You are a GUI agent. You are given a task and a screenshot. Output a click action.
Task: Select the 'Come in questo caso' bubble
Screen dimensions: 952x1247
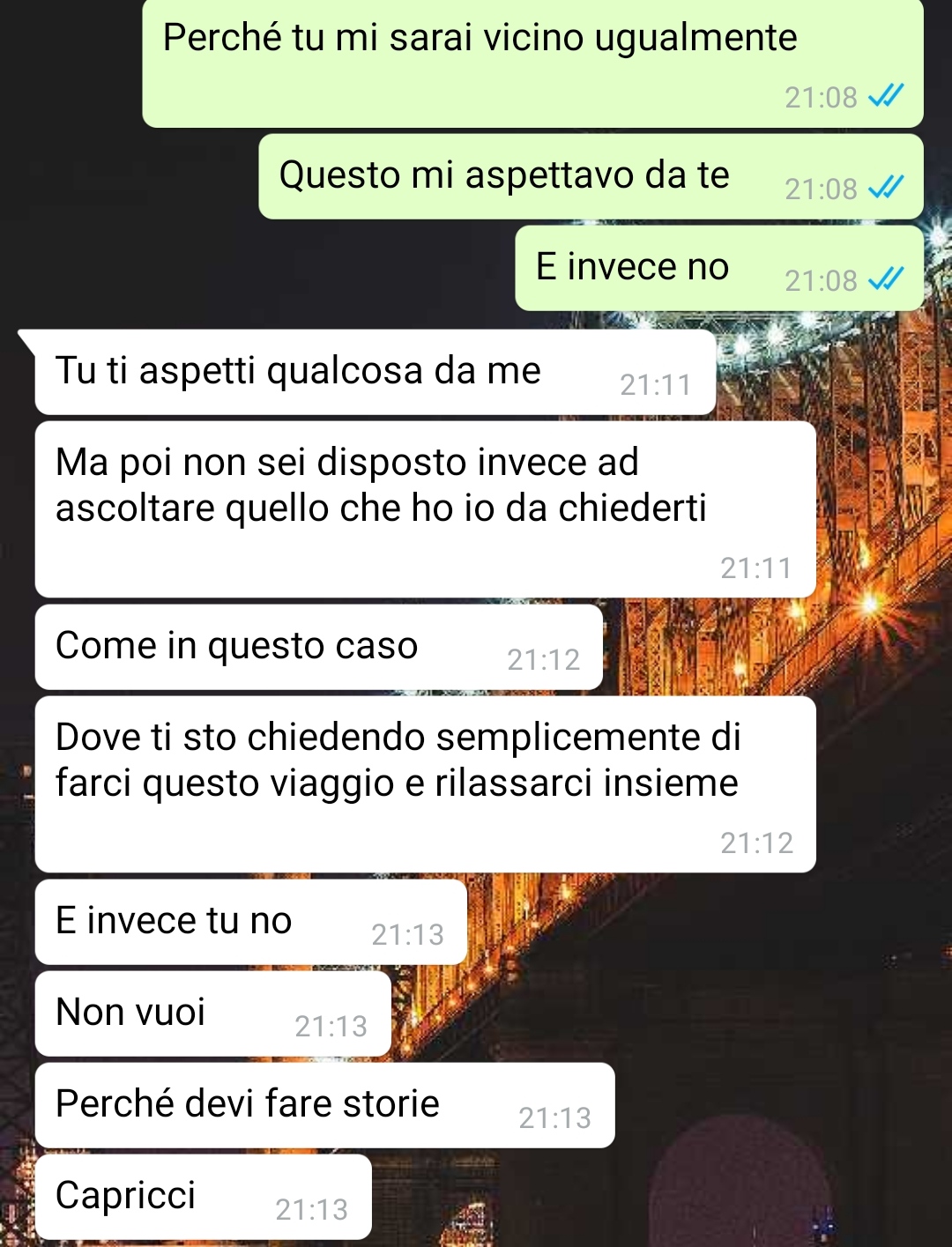319,647
